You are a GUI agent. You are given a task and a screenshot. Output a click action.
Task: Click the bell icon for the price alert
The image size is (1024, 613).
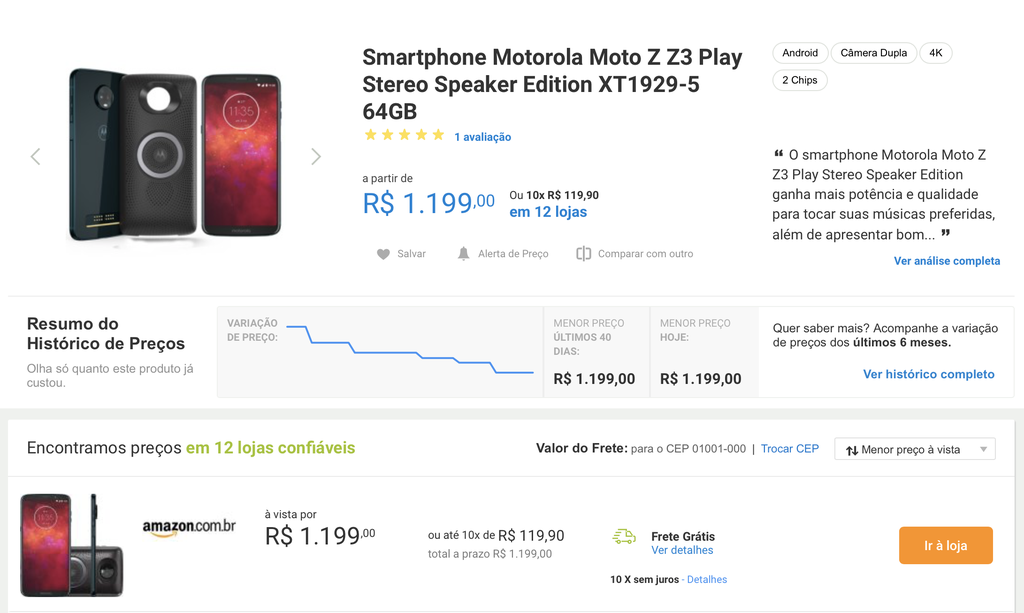[x=463, y=253]
